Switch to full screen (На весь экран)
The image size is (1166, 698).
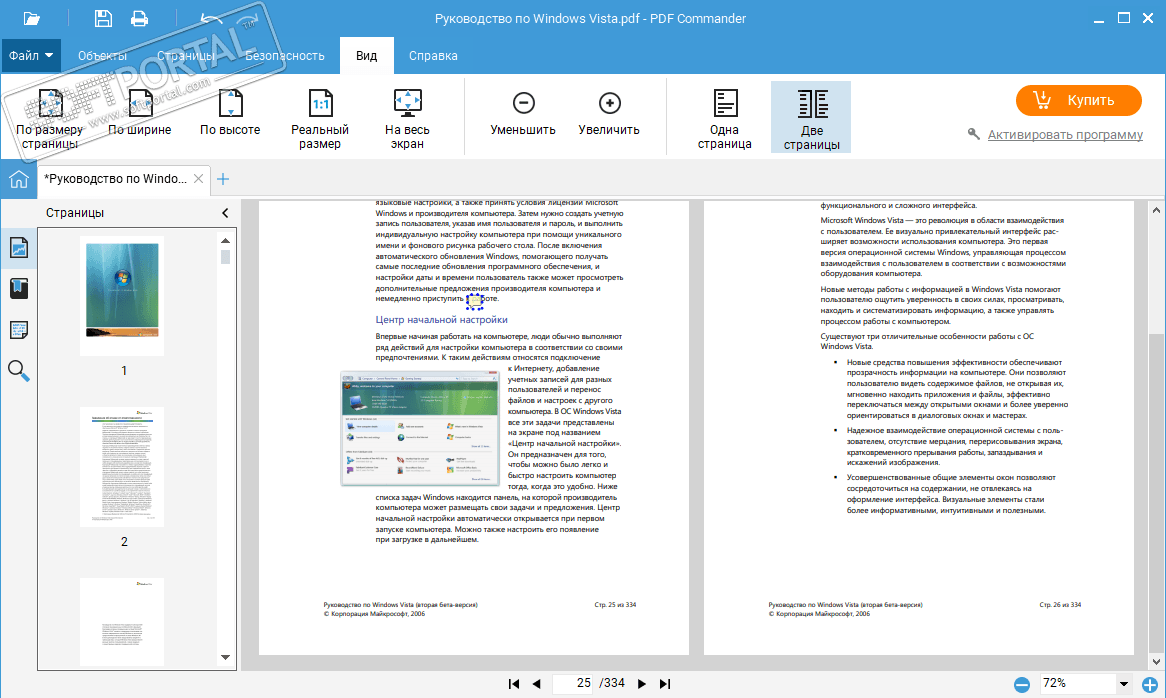coord(408,117)
